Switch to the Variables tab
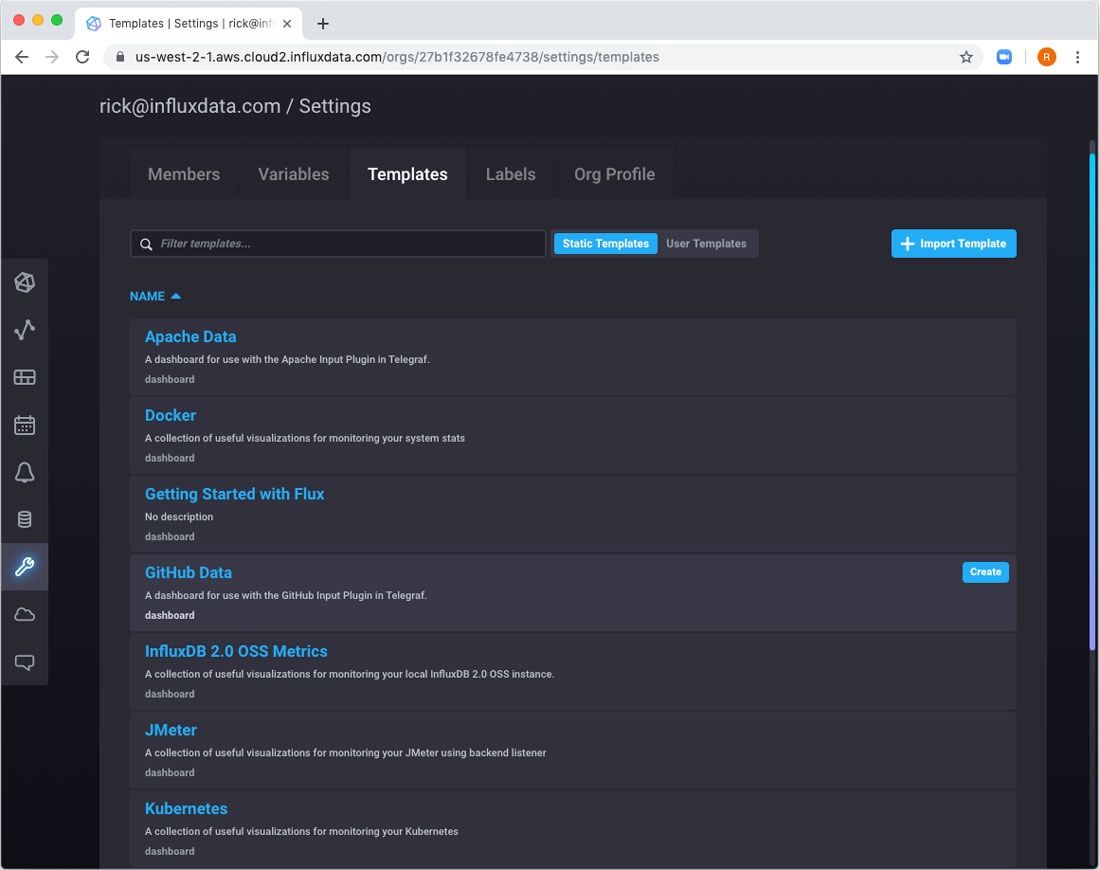Viewport: 1100px width, 870px height. pyautogui.click(x=293, y=174)
